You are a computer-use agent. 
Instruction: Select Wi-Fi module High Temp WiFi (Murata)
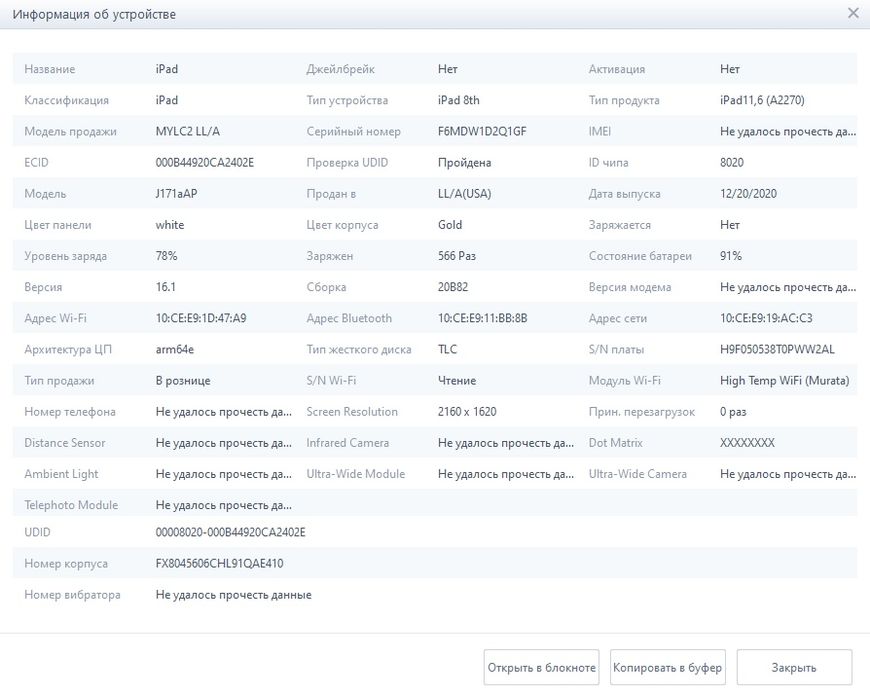(785, 381)
